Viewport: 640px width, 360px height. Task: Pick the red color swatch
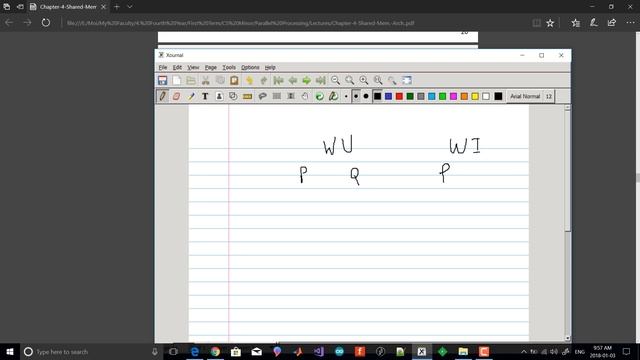399,96
